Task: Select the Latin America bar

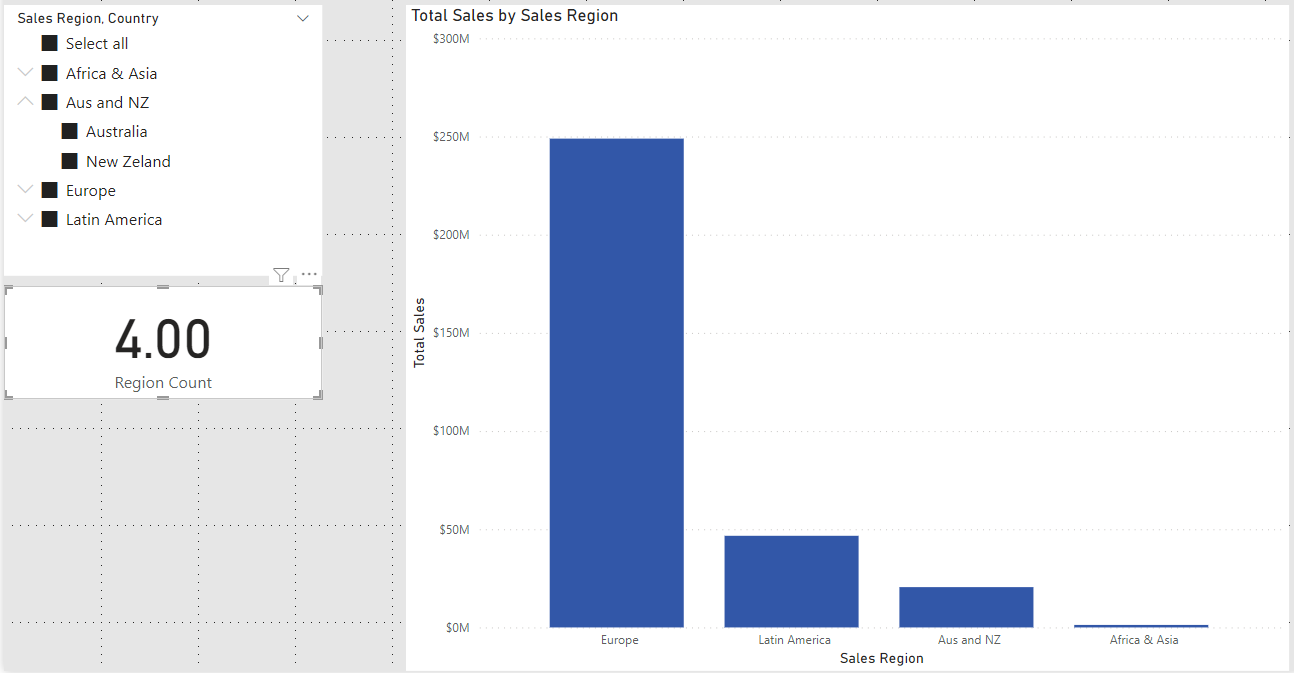Action: tap(792, 582)
